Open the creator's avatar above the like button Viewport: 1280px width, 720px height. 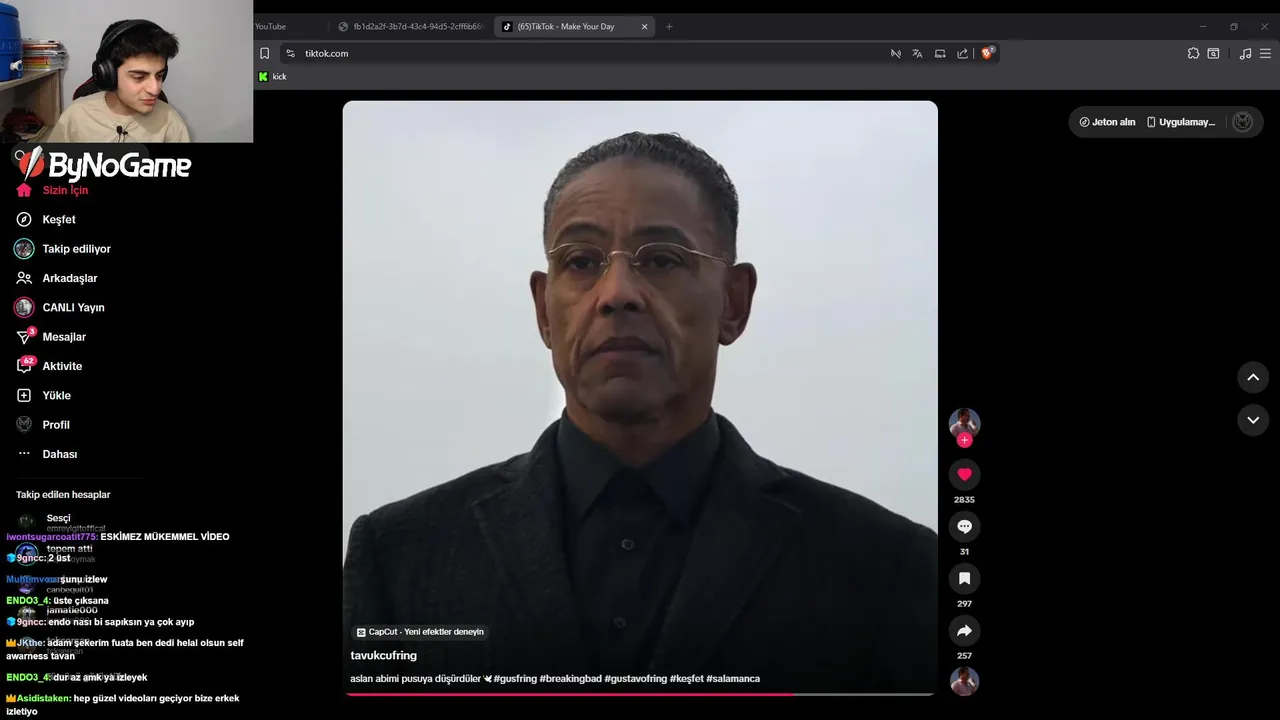964,422
